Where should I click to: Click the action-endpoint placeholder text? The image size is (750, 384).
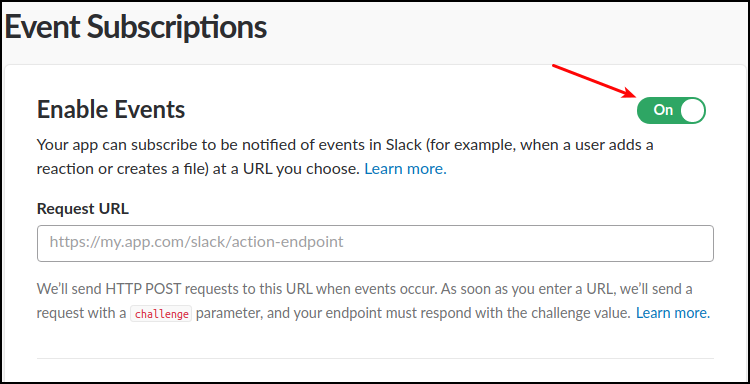click(196, 242)
